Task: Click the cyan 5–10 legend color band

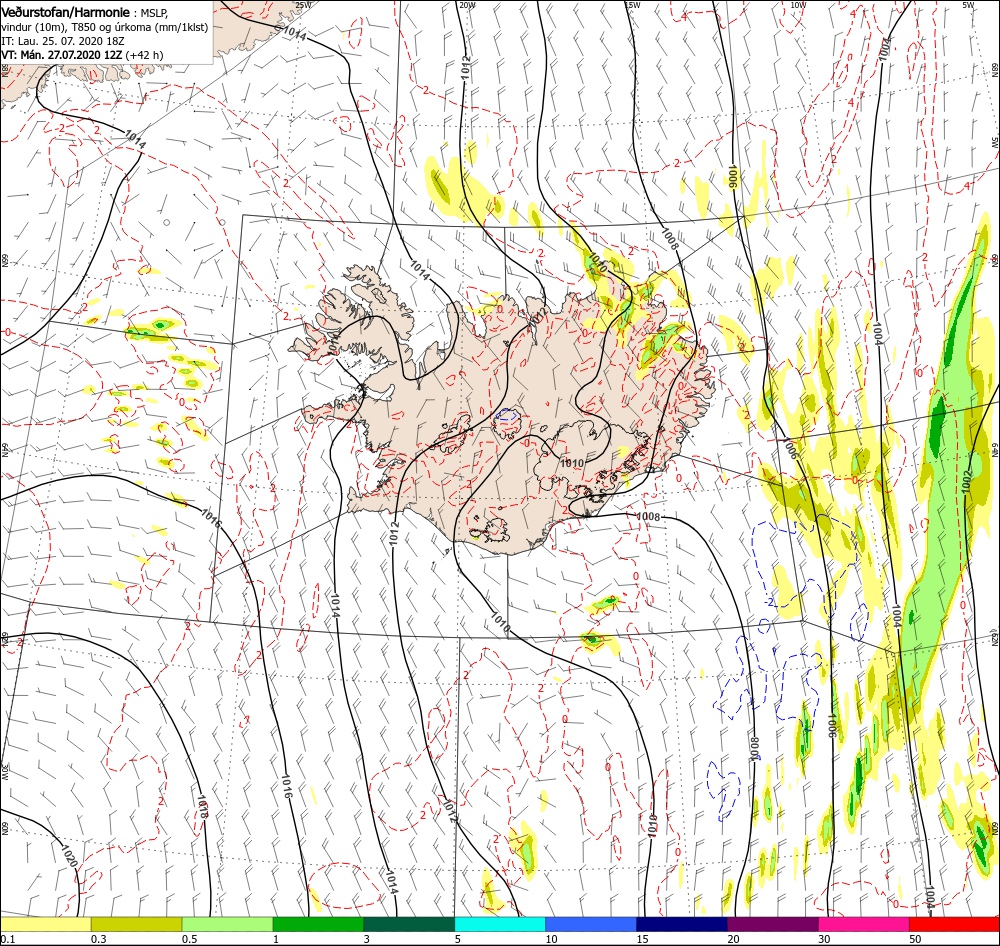Action: [500, 924]
